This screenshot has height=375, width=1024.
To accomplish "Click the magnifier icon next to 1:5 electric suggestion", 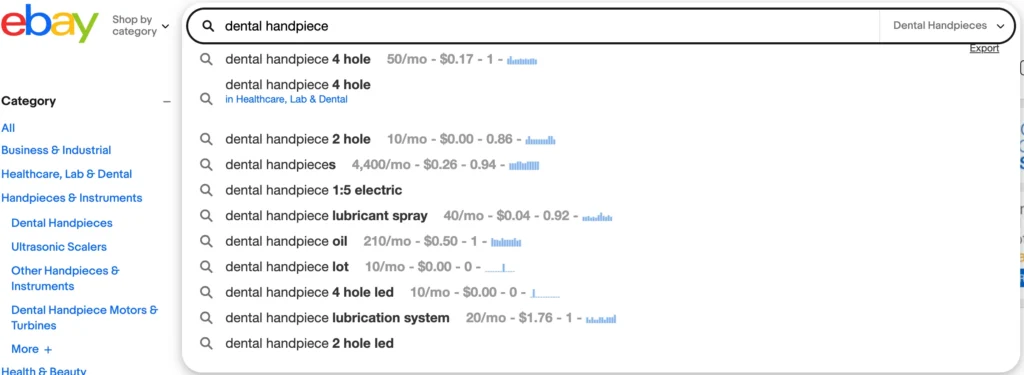I will tap(206, 190).
